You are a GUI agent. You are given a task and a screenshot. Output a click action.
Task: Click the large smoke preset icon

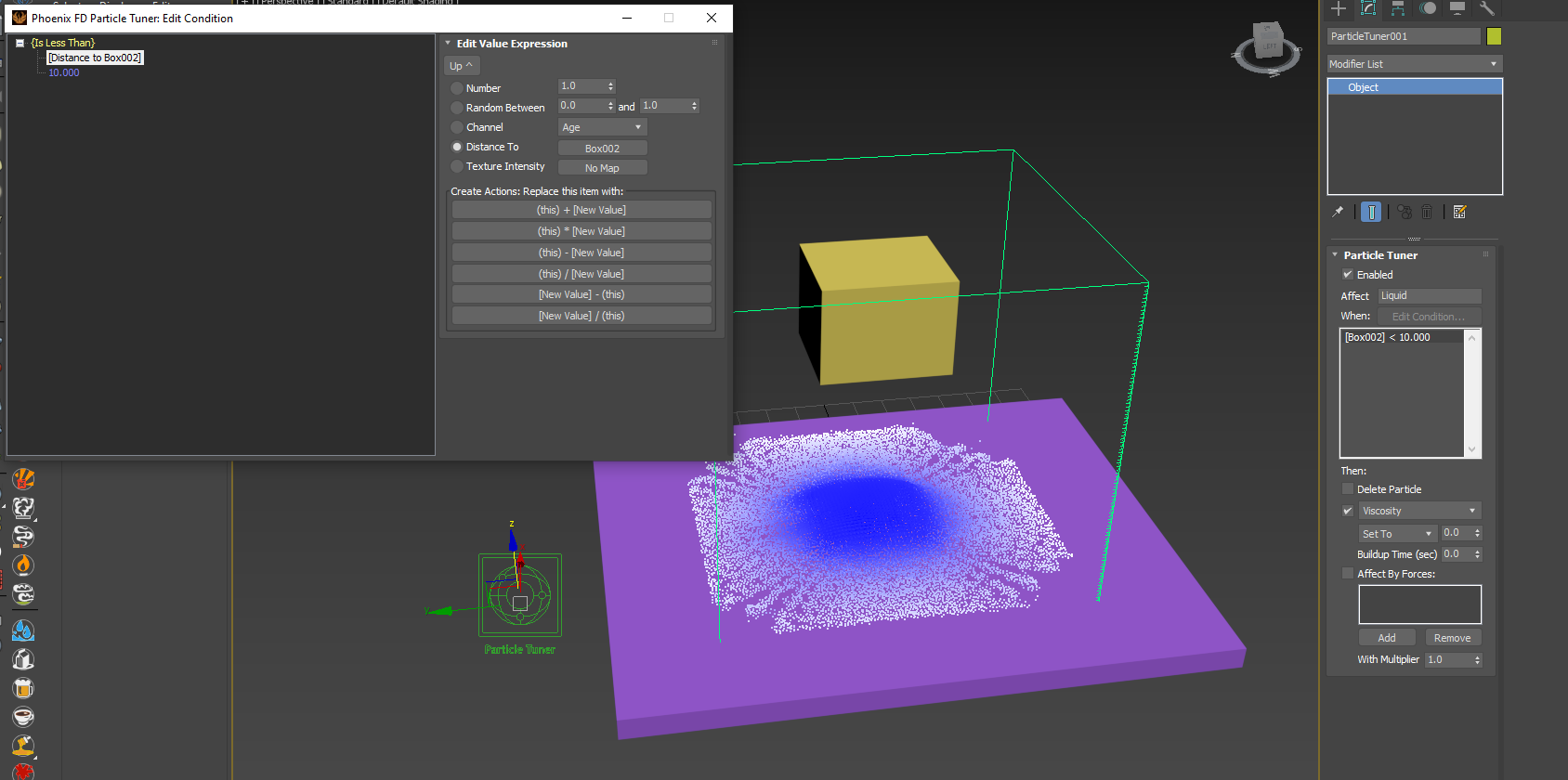pyautogui.click(x=23, y=508)
